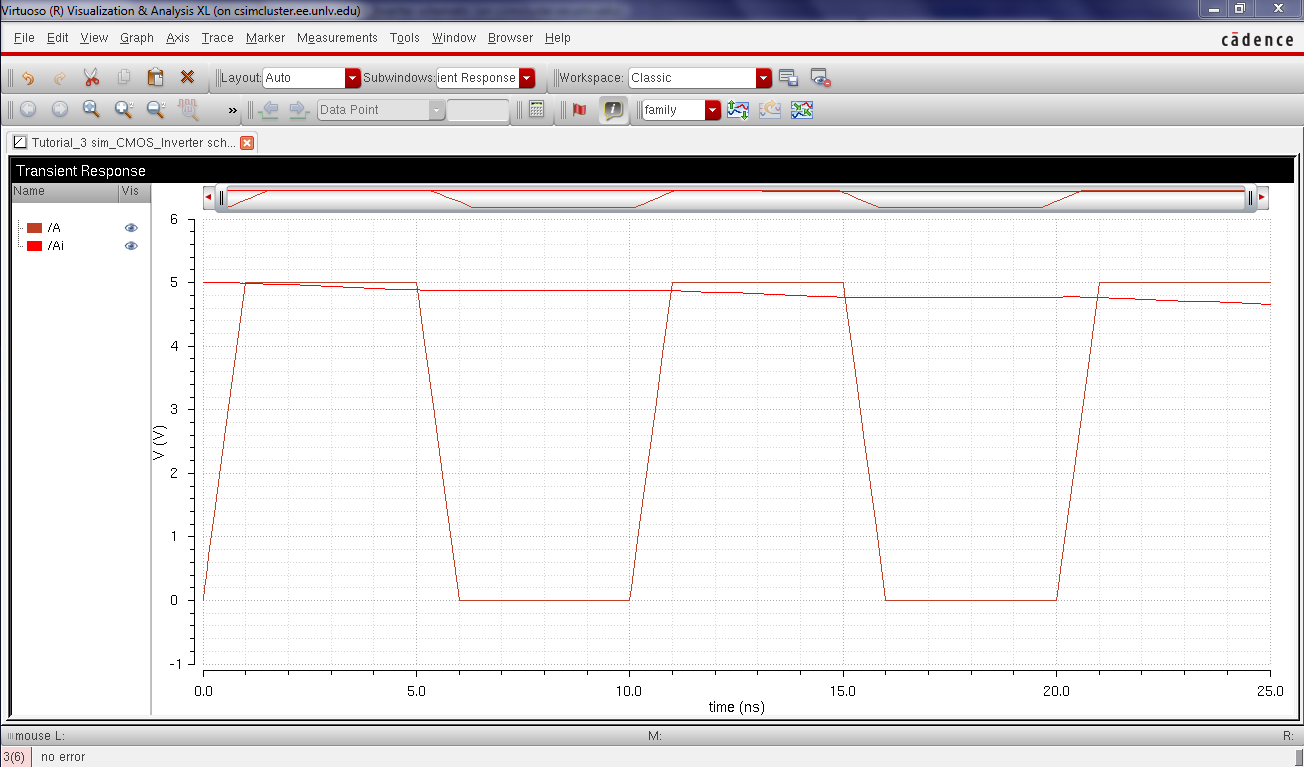Open the Trace menu

tap(217, 38)
